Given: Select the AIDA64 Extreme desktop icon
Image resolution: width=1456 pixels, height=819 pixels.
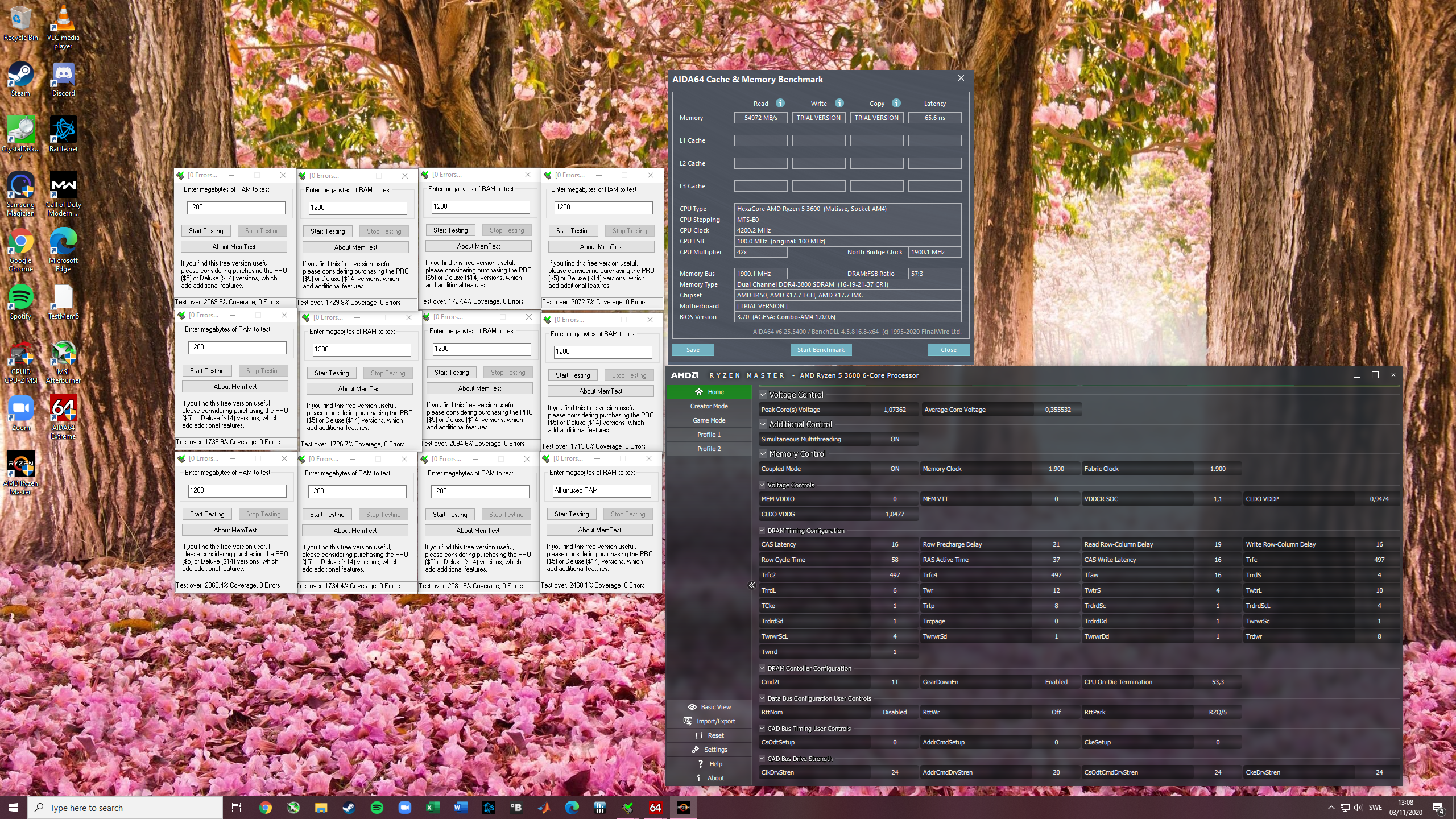Looking at the screenshot, I should pos(63,418).
